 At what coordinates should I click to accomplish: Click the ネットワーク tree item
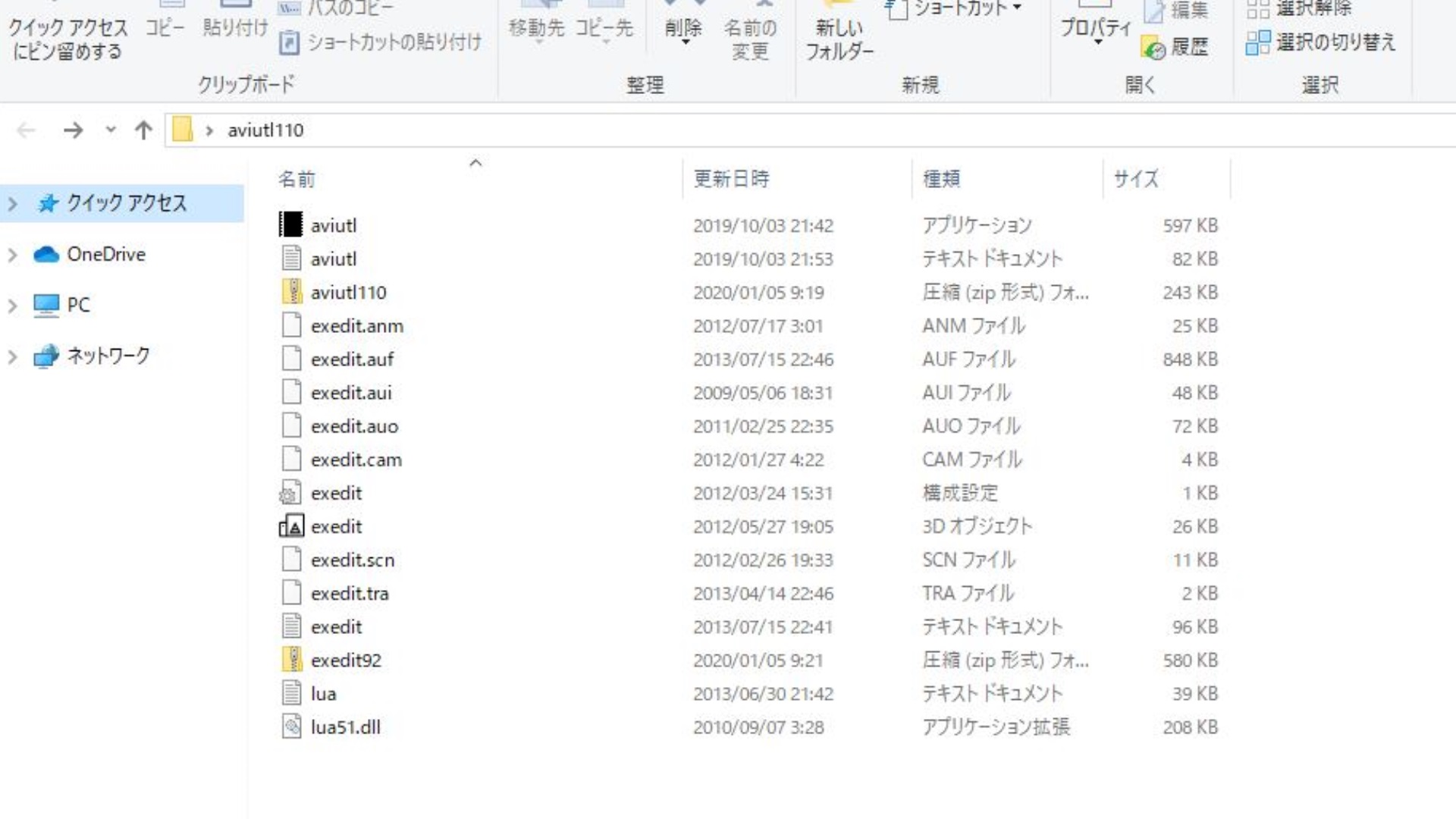pyautogui.click(x=108, y=355)
